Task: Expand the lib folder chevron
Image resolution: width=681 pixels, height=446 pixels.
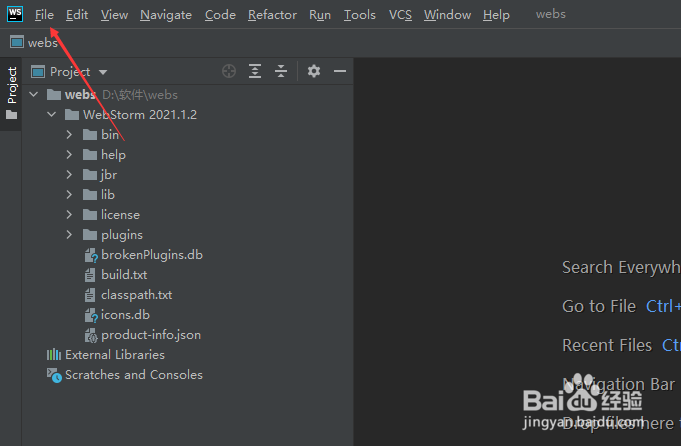Action: [69, 194]
